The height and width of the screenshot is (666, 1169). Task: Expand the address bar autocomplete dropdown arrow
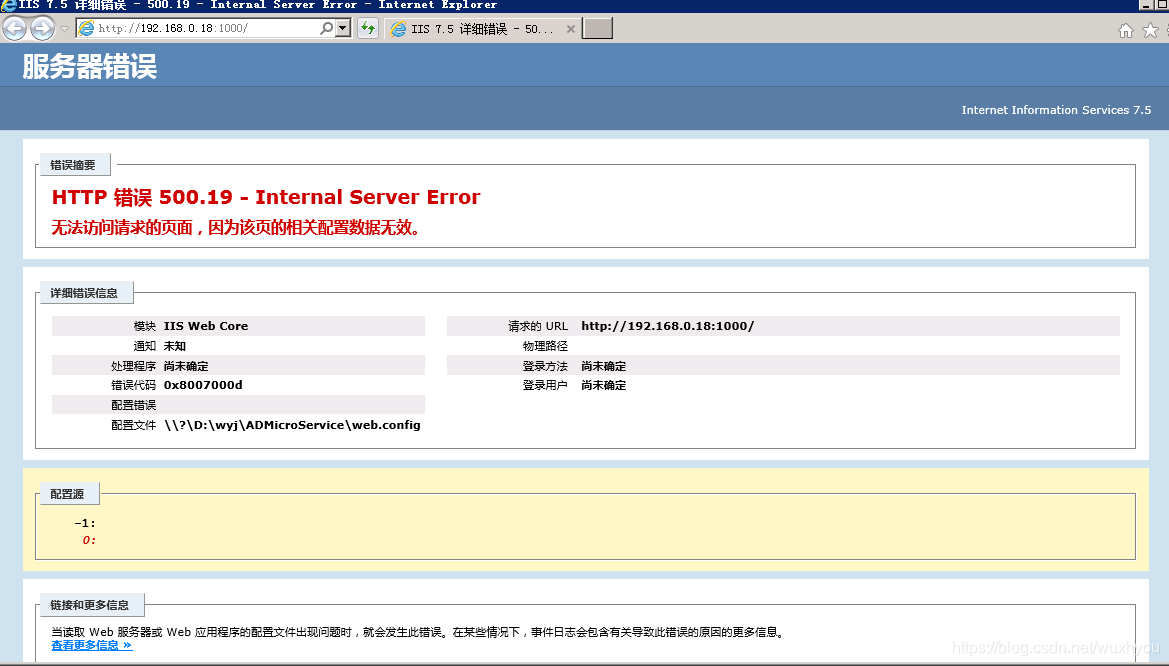coord(343,28)
